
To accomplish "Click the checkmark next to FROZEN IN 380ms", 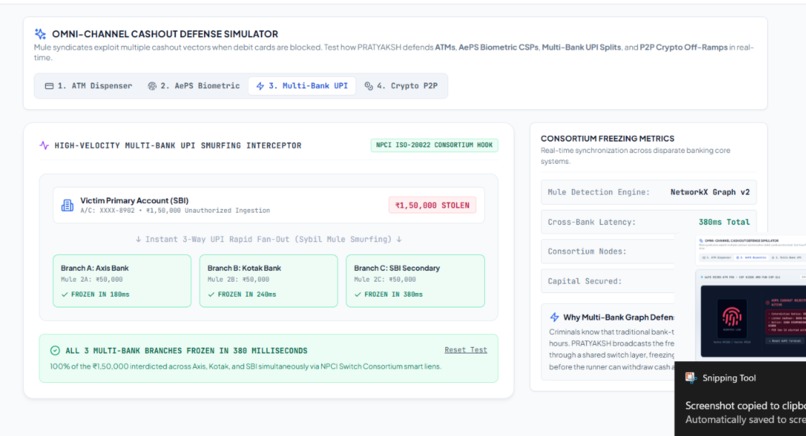I will [358, 295].
